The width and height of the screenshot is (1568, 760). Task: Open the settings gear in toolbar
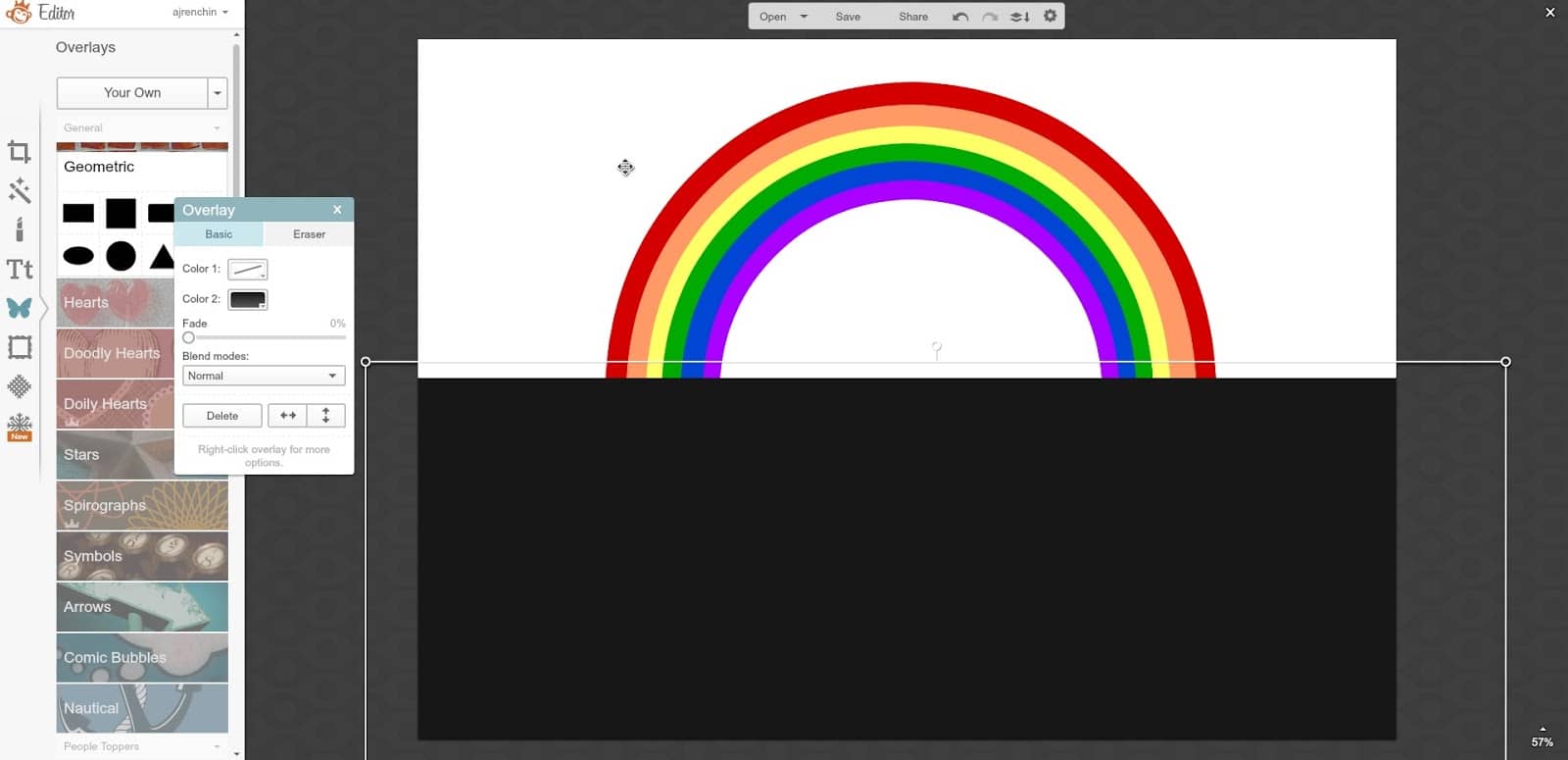click(1050, 17)
